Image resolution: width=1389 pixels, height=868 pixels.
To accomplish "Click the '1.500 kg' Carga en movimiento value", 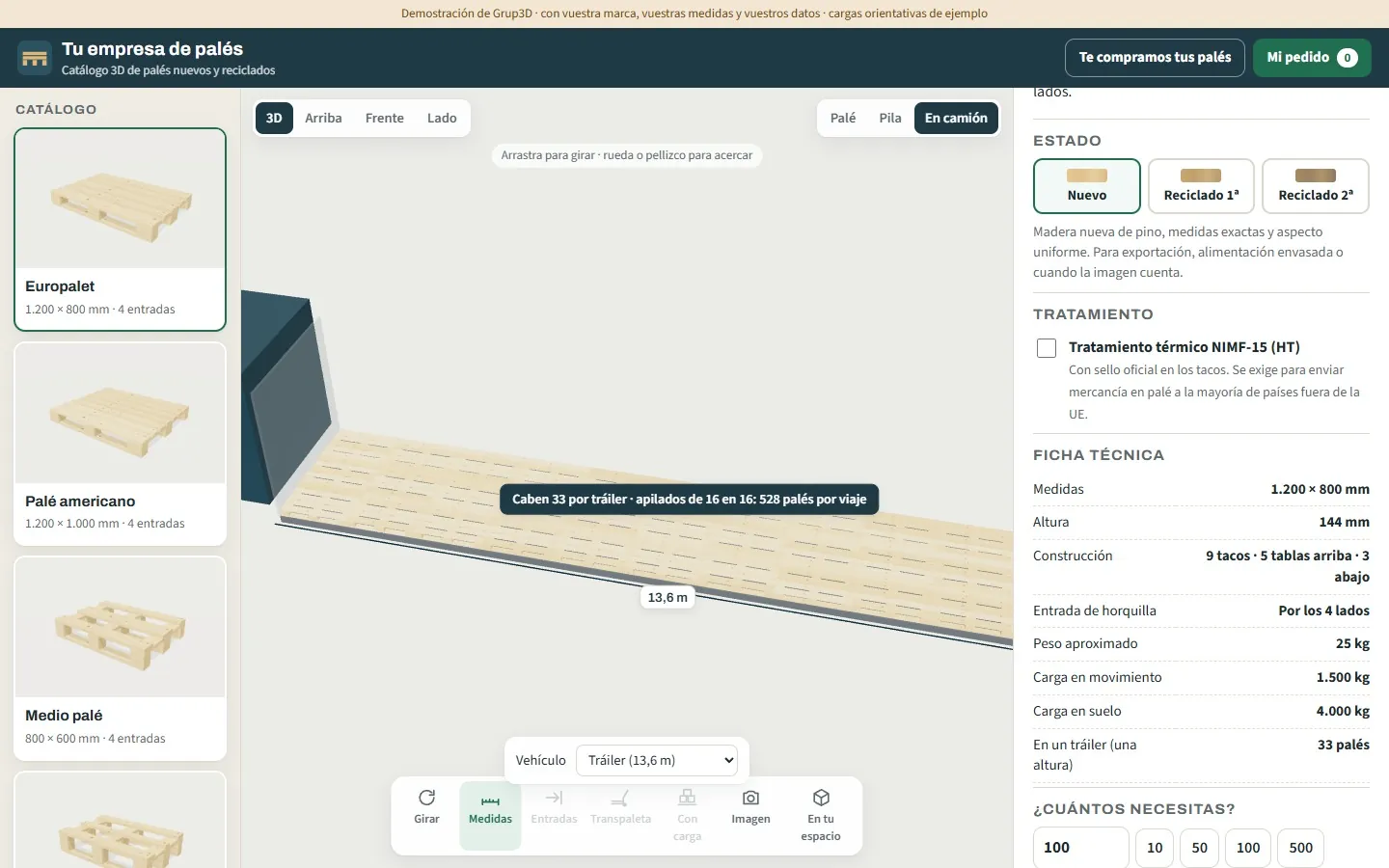I will 1343,677.
